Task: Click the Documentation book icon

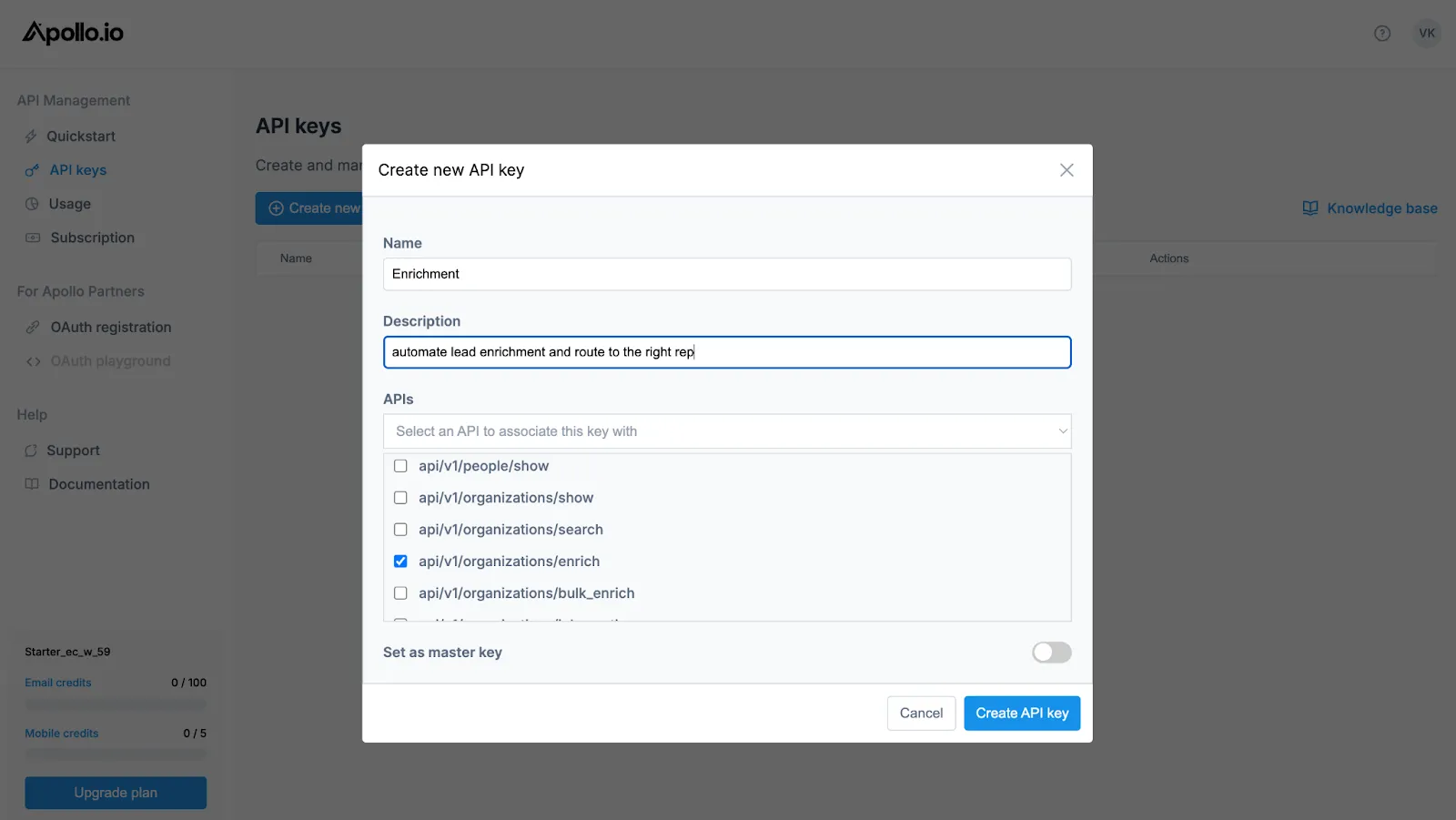Action: 32,484
